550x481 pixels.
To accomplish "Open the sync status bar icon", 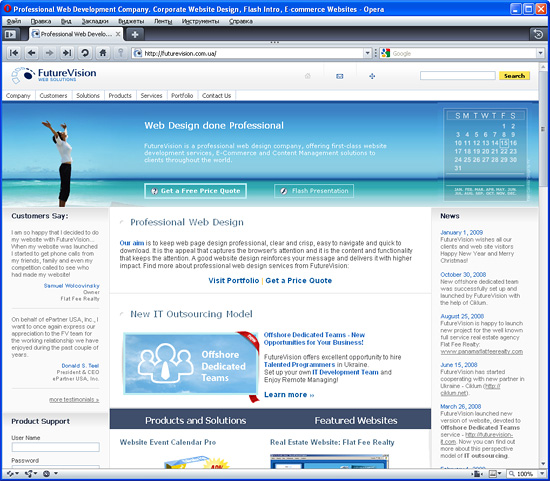I will (12, 474).
